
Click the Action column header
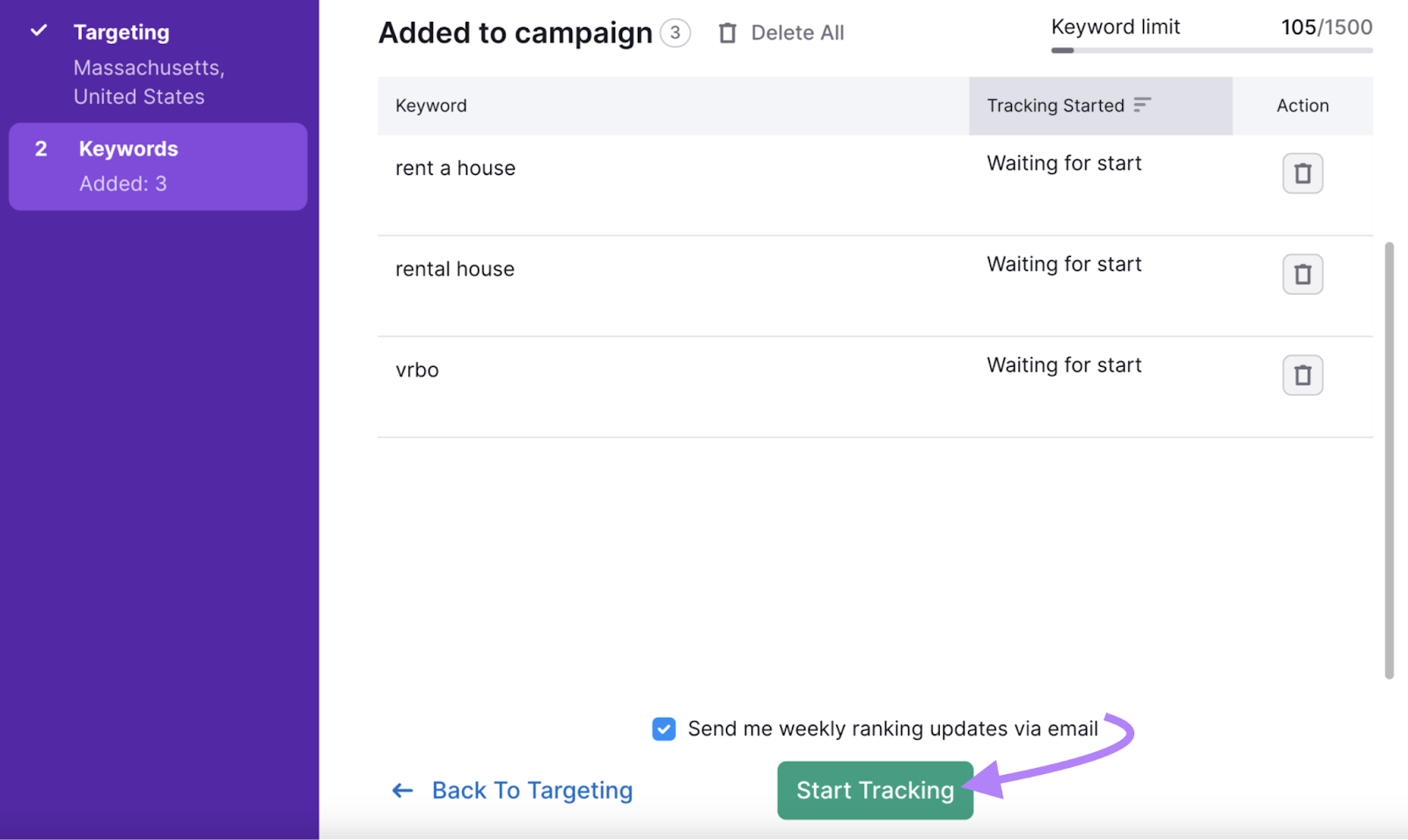[1302, 106]
